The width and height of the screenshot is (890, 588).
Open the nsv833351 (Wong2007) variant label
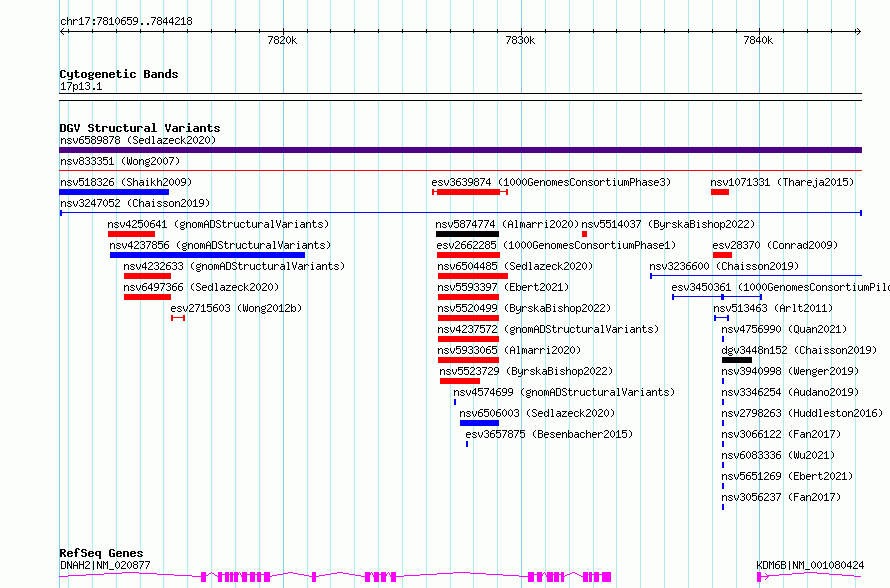coord(120,161)
